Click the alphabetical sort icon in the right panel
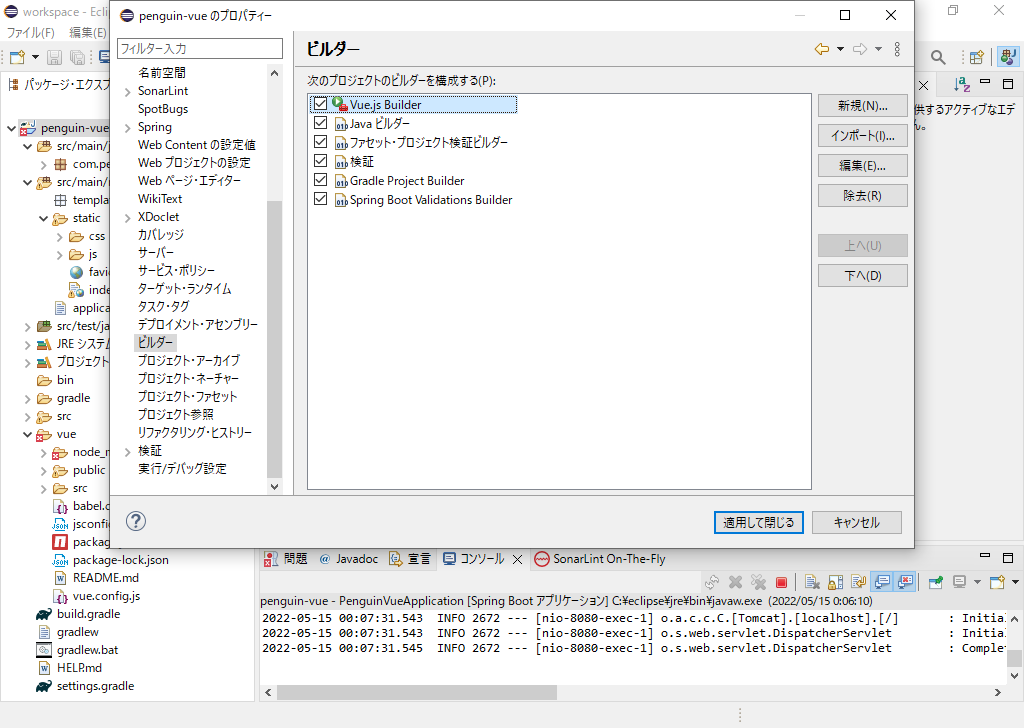Viewport: 1024px width, 728px height. [962, 84]
